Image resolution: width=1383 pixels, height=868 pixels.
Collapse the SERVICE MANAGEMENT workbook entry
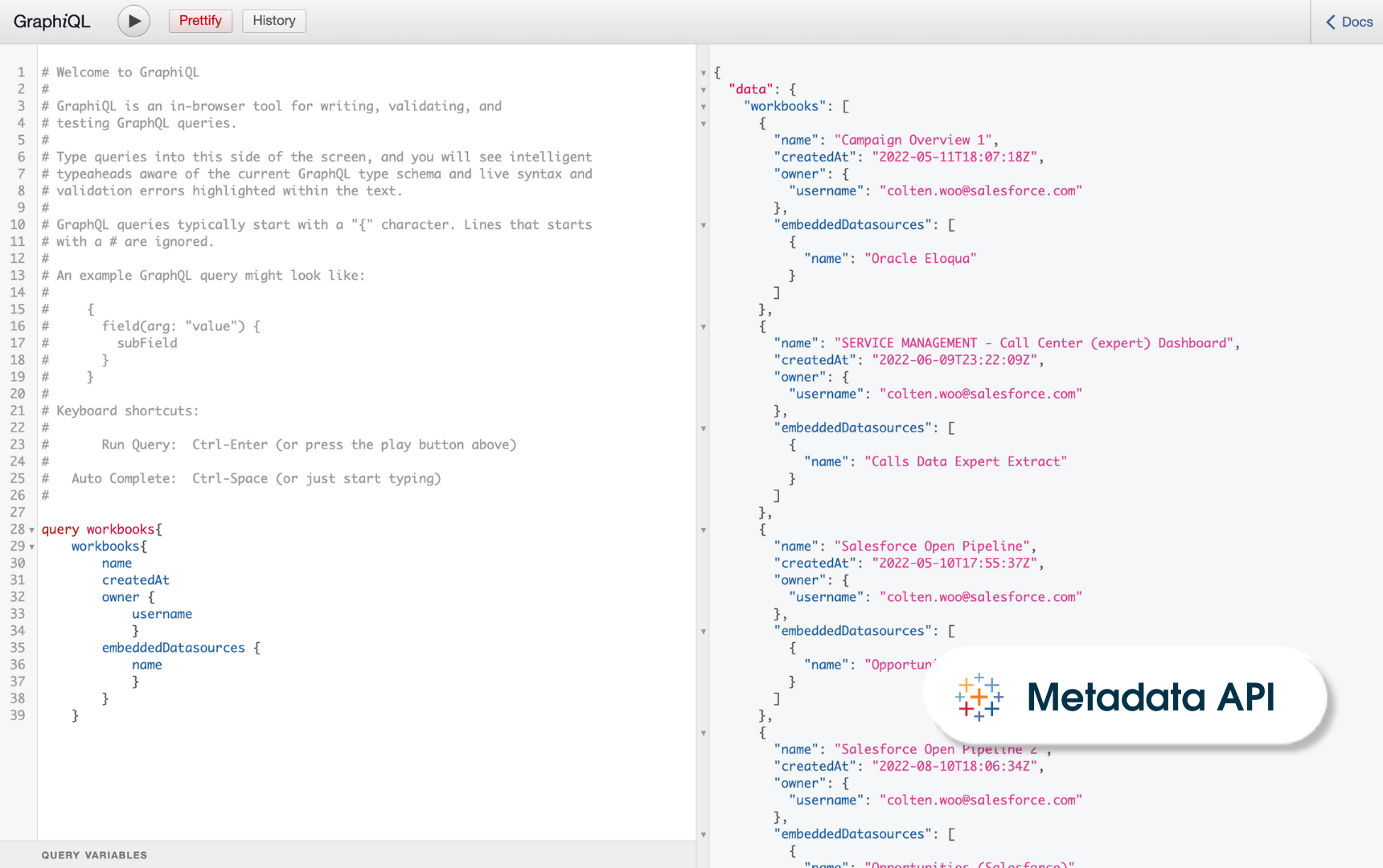point(704,327)
